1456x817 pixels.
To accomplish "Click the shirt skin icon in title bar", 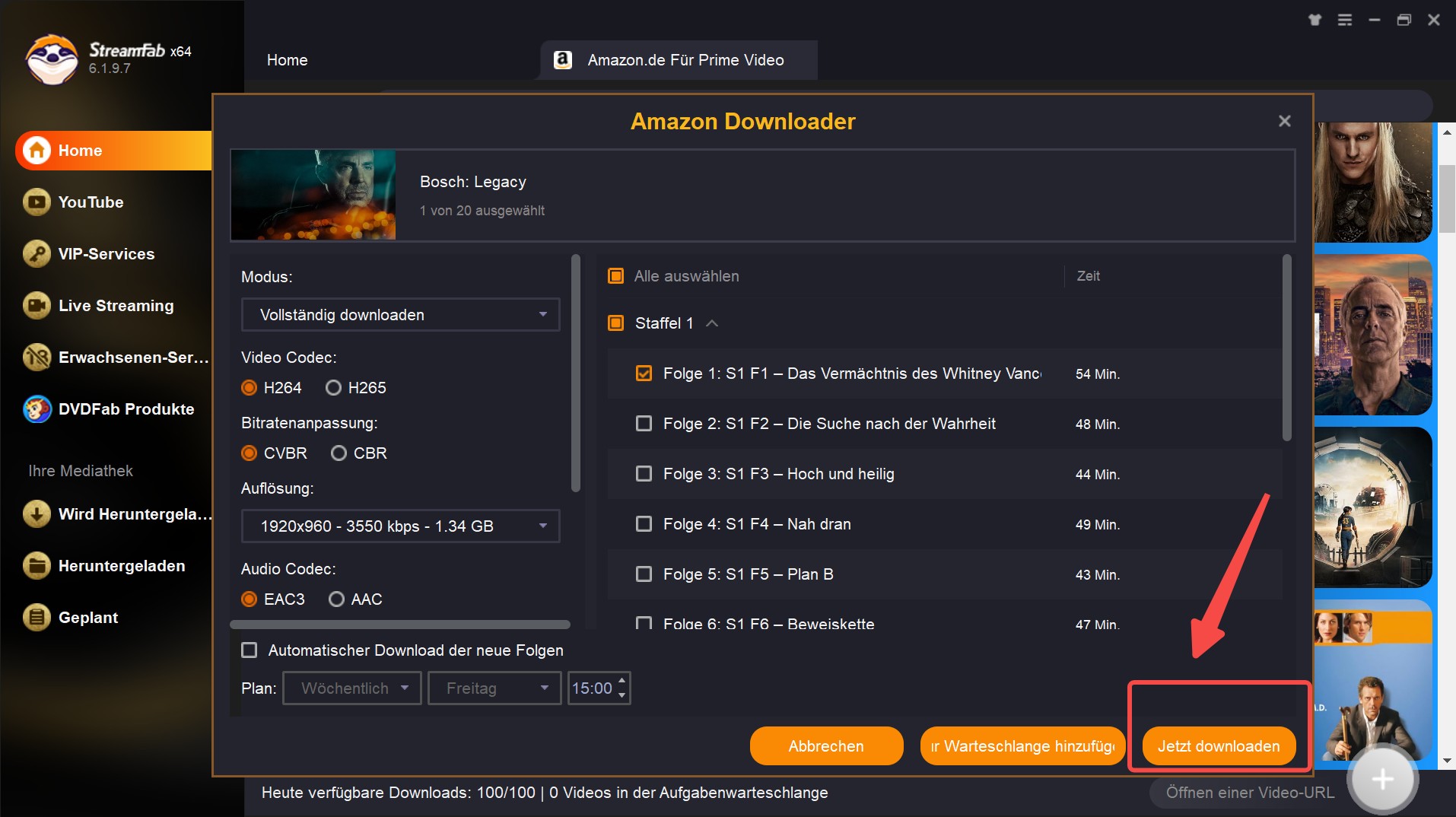I will (1315, 21).
